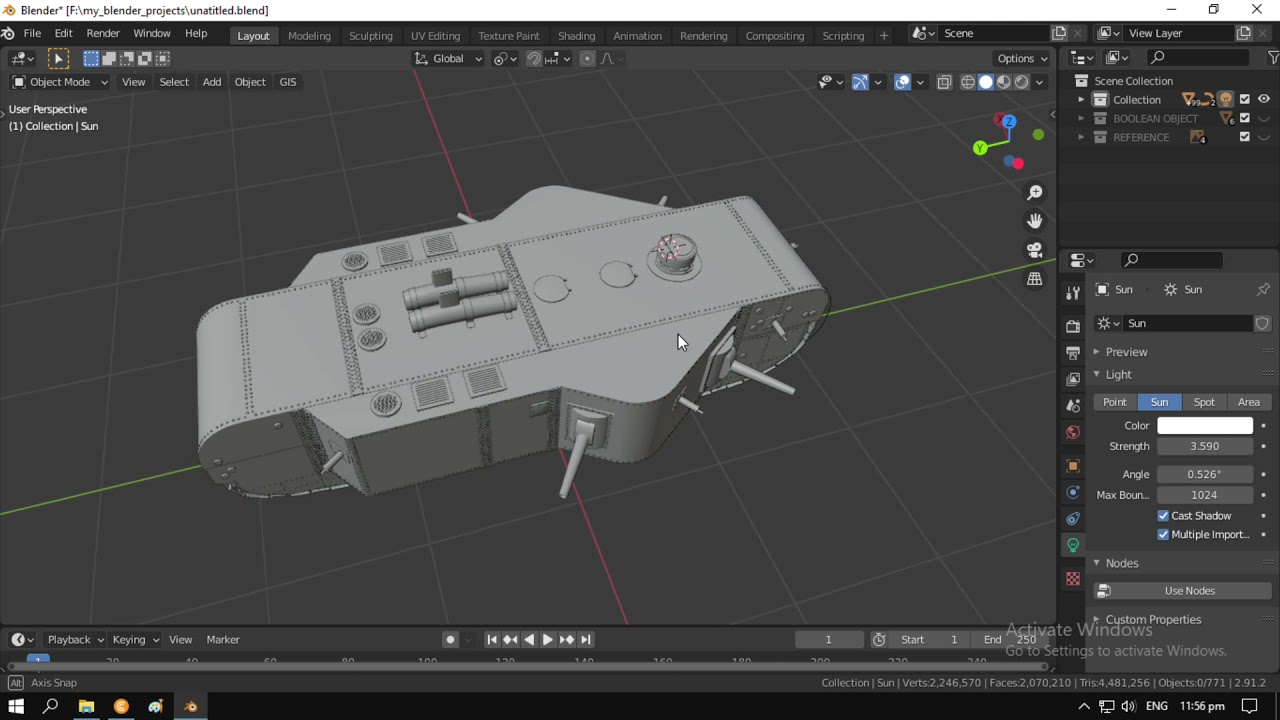The height and width of the screenshot is (720, 1280).
Task: Toggle proportional editing icon
Action: pyautogui.click(x=587, y=58)
